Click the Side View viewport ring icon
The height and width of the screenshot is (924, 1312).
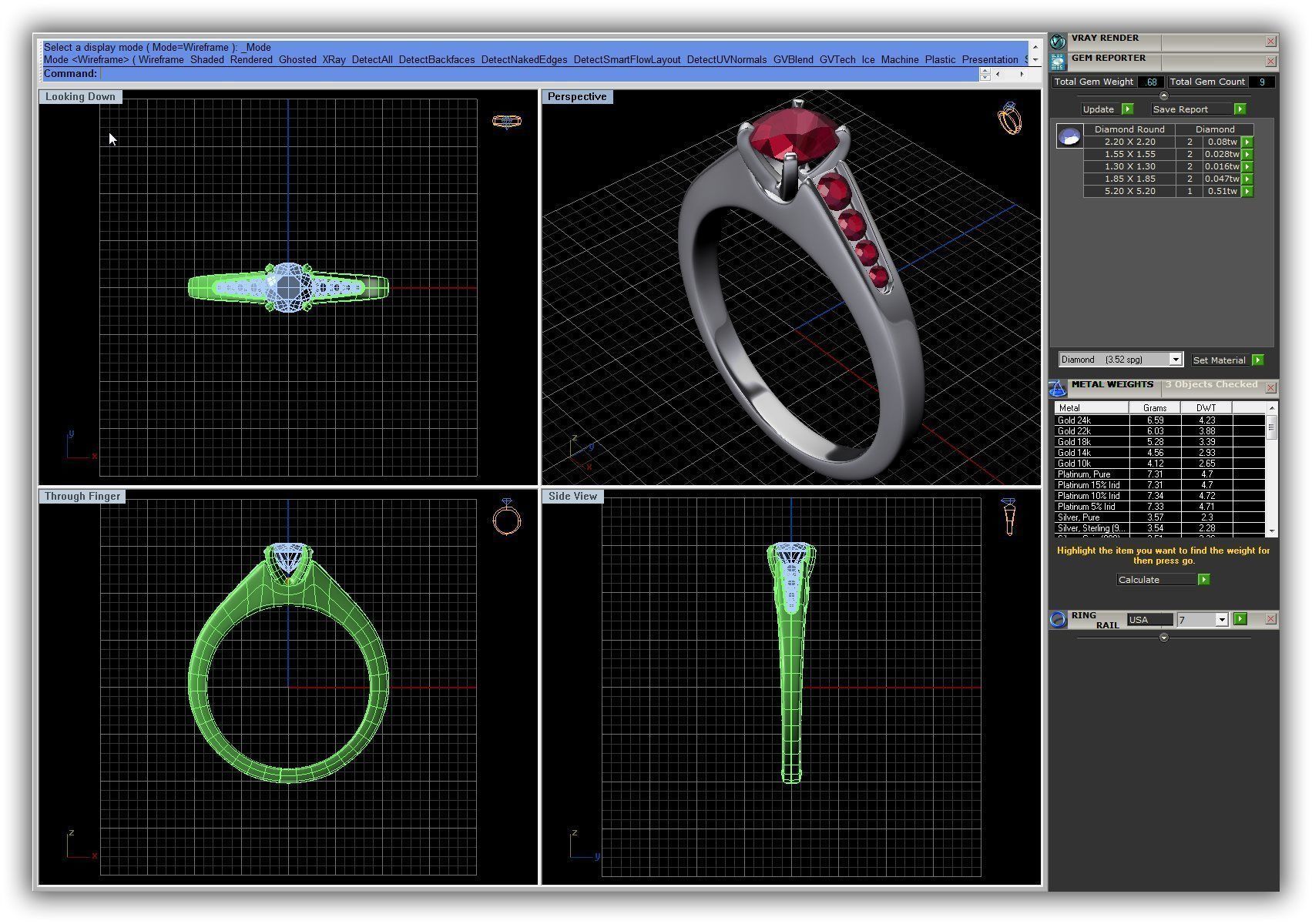1008,517
